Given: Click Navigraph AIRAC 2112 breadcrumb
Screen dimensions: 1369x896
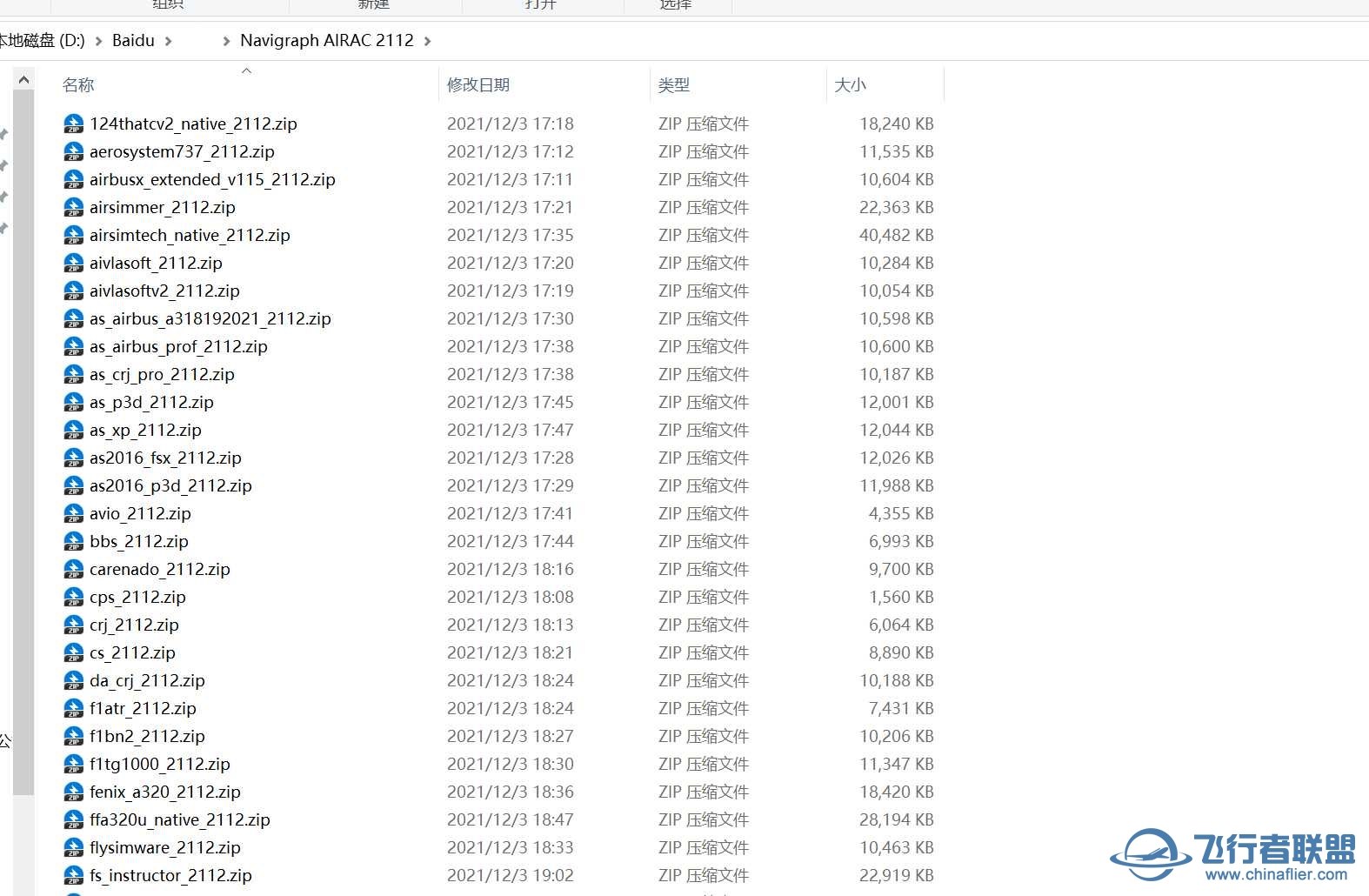Looking at the screenshot, I should (x=327, y=41).
